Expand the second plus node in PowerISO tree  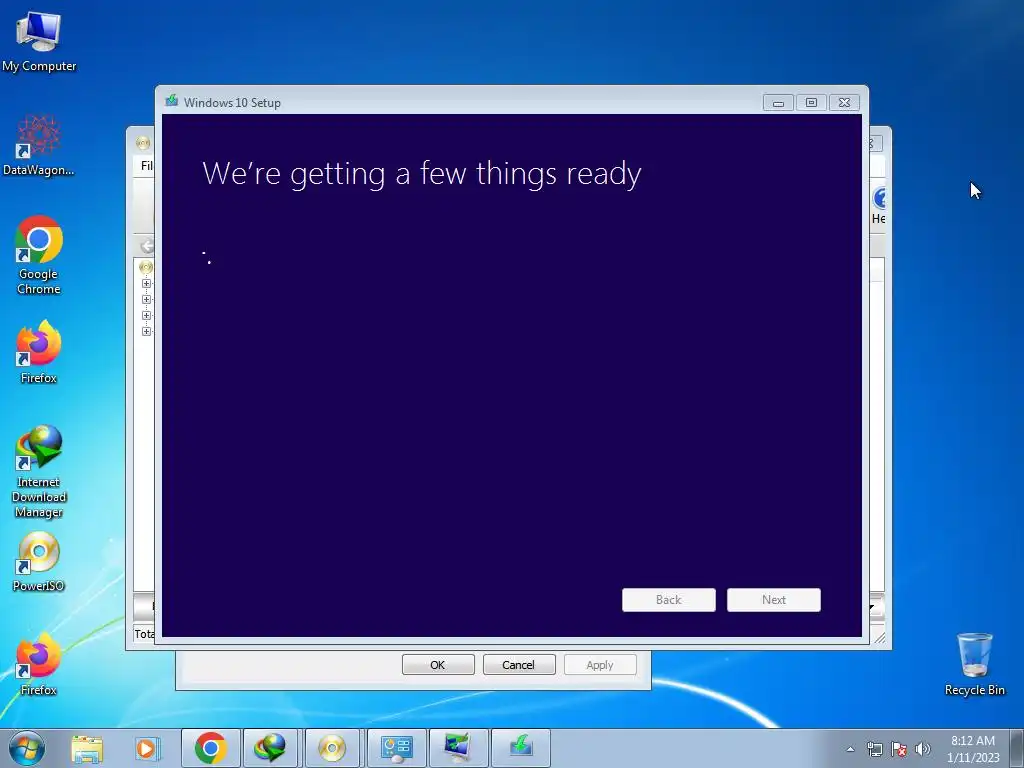pyautogui.click(x=146, y=299)
